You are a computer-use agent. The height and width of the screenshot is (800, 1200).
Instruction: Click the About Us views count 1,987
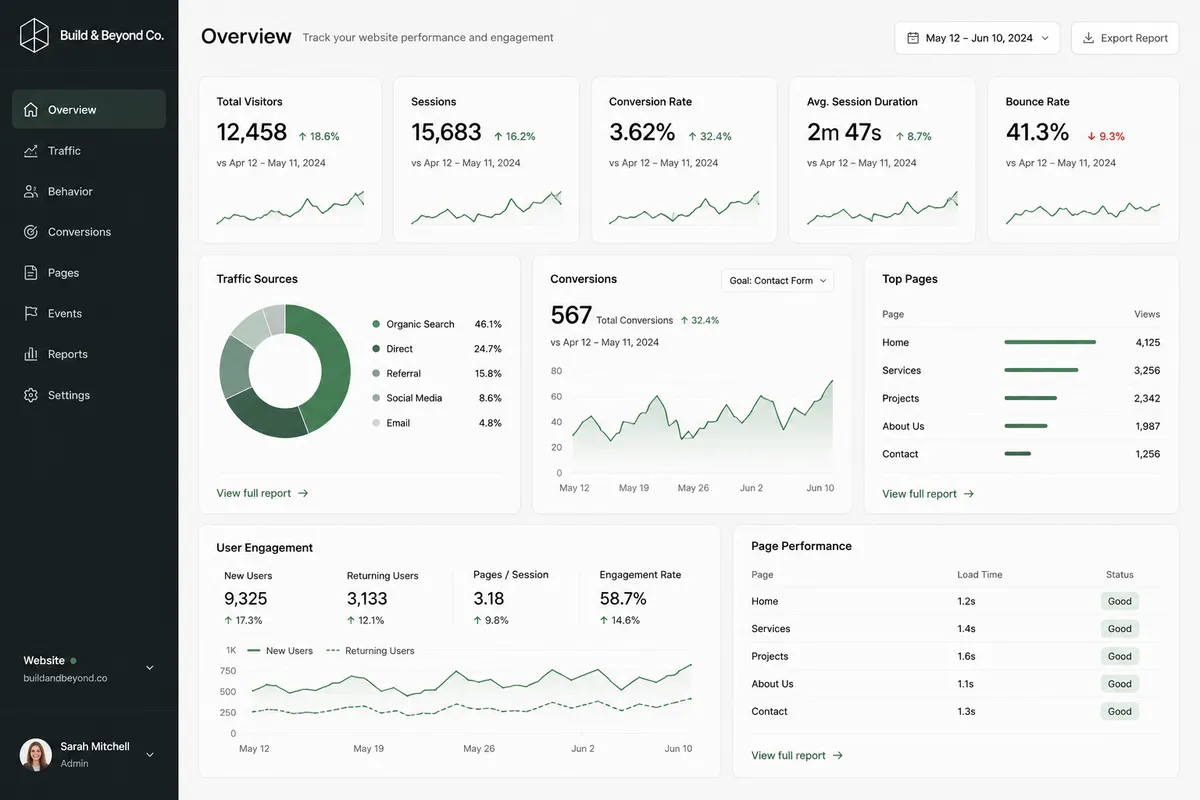coord(1148,426)
